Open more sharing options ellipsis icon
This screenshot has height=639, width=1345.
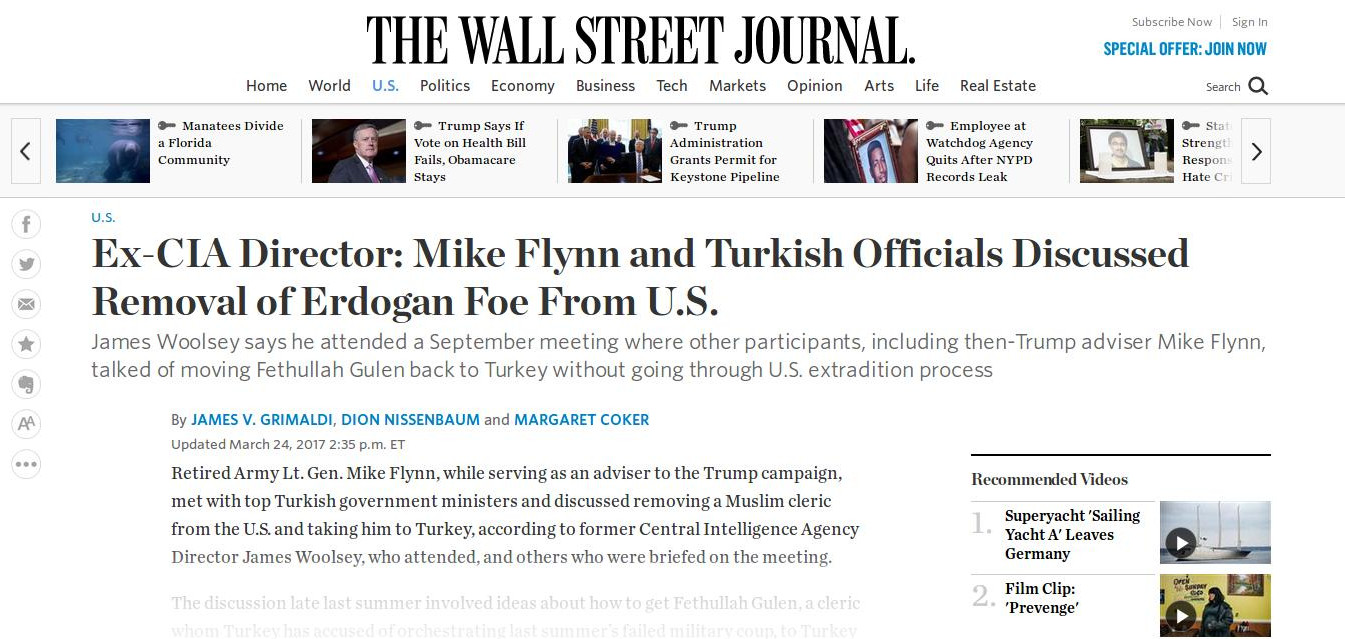[x=26, y=464]
